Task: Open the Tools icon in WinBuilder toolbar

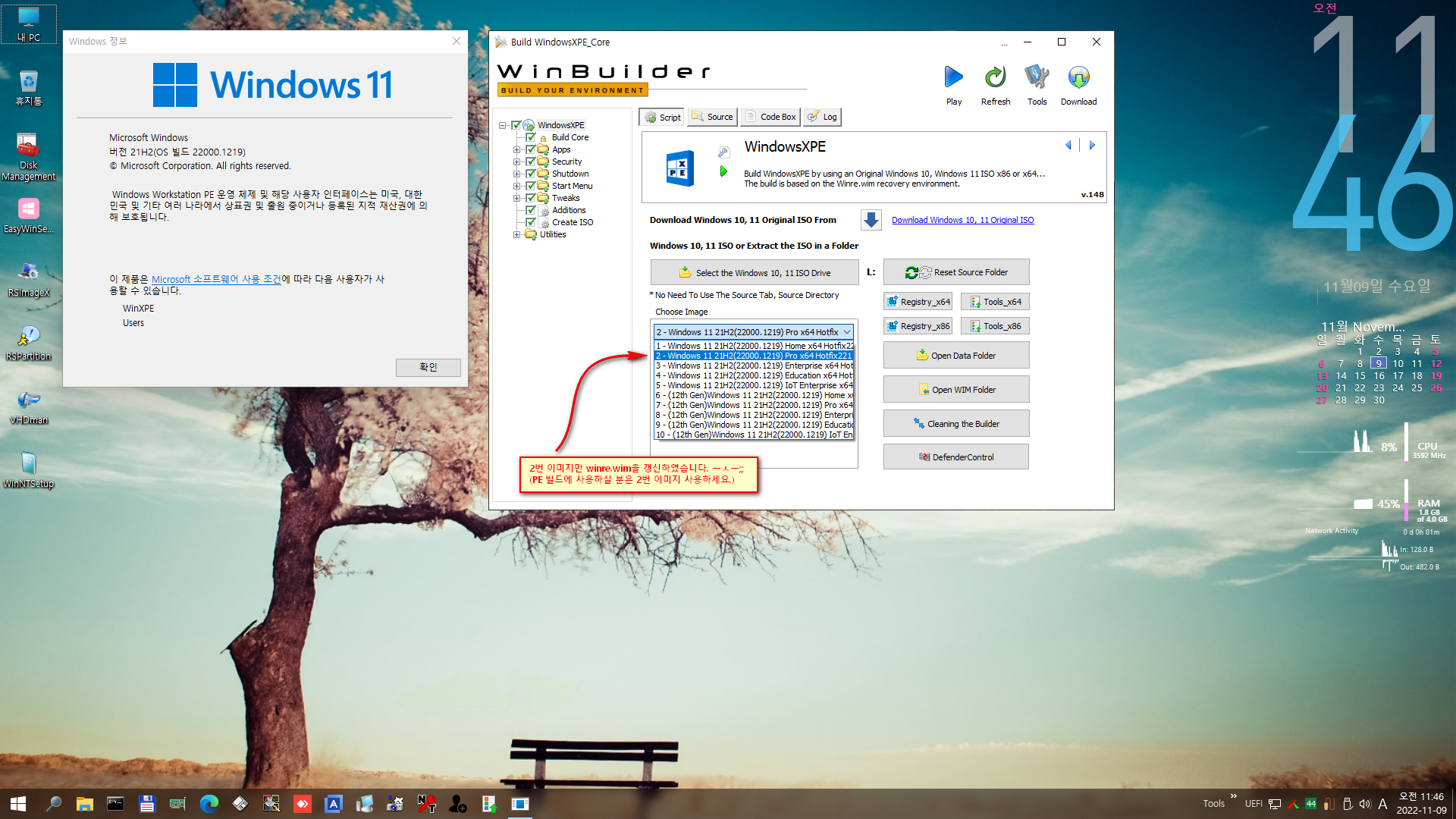Action: (1037, 77)
